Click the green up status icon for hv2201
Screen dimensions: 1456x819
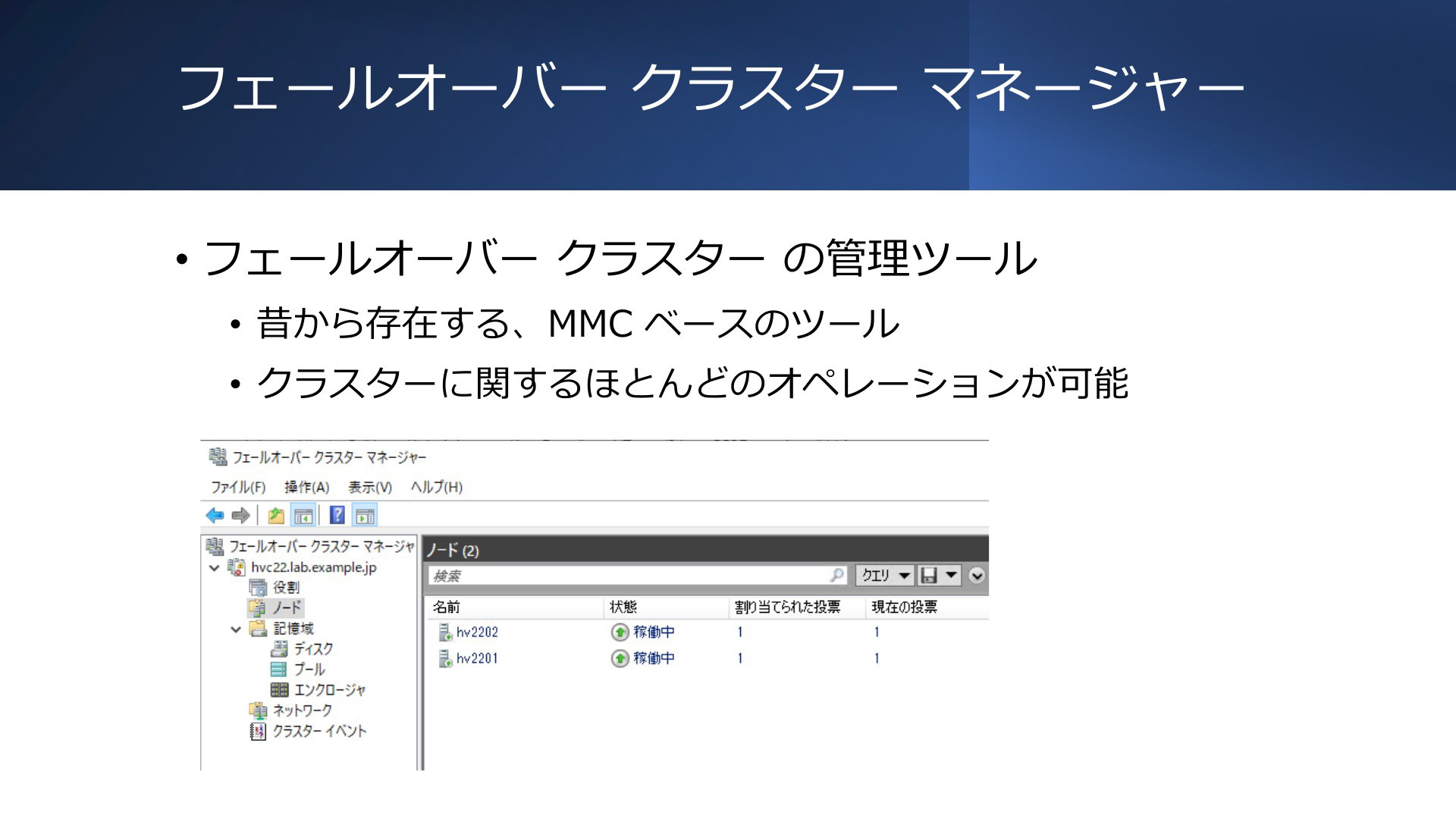point(620,659)
